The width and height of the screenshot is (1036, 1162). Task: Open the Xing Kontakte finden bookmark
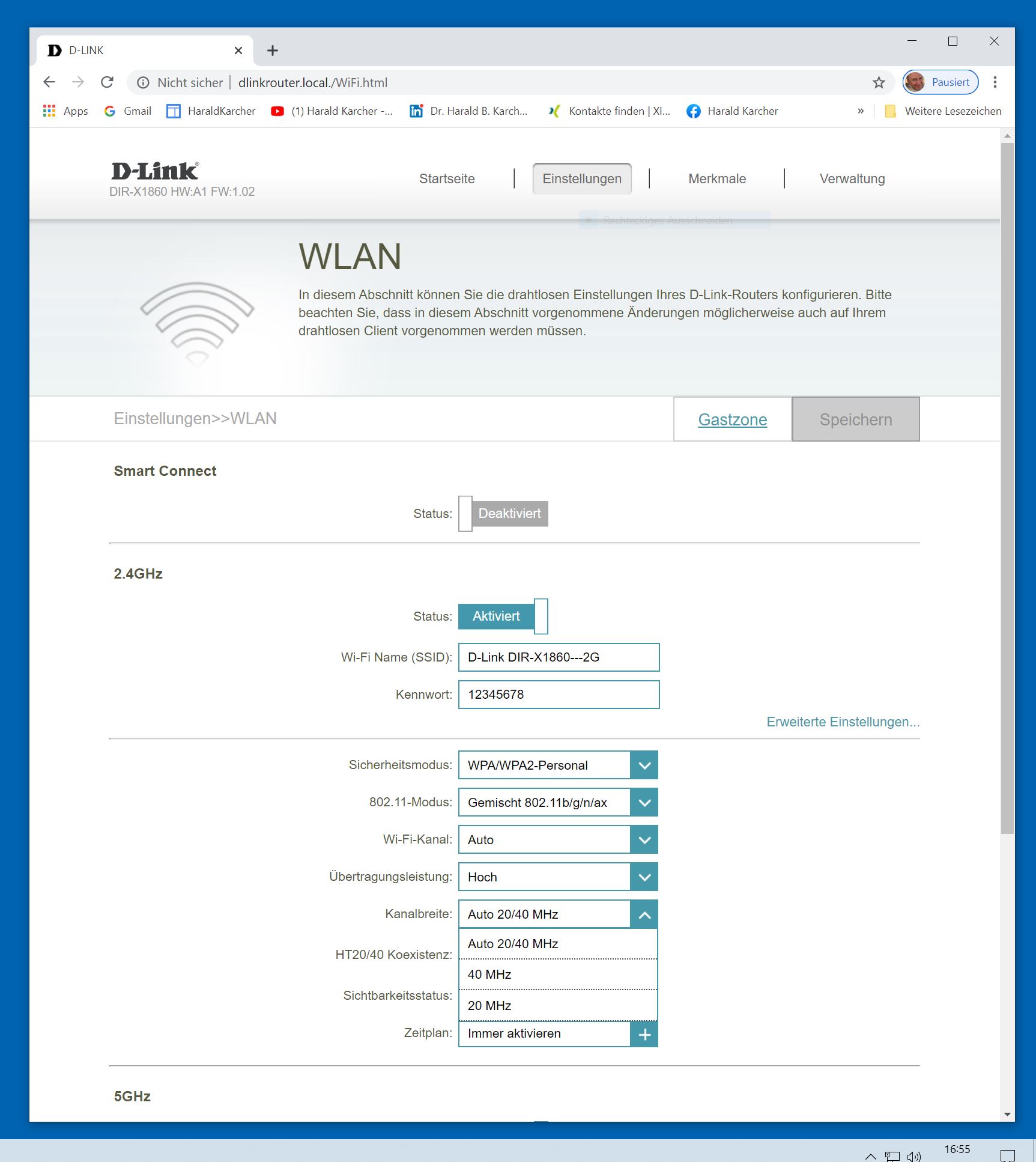click(609, 111)
